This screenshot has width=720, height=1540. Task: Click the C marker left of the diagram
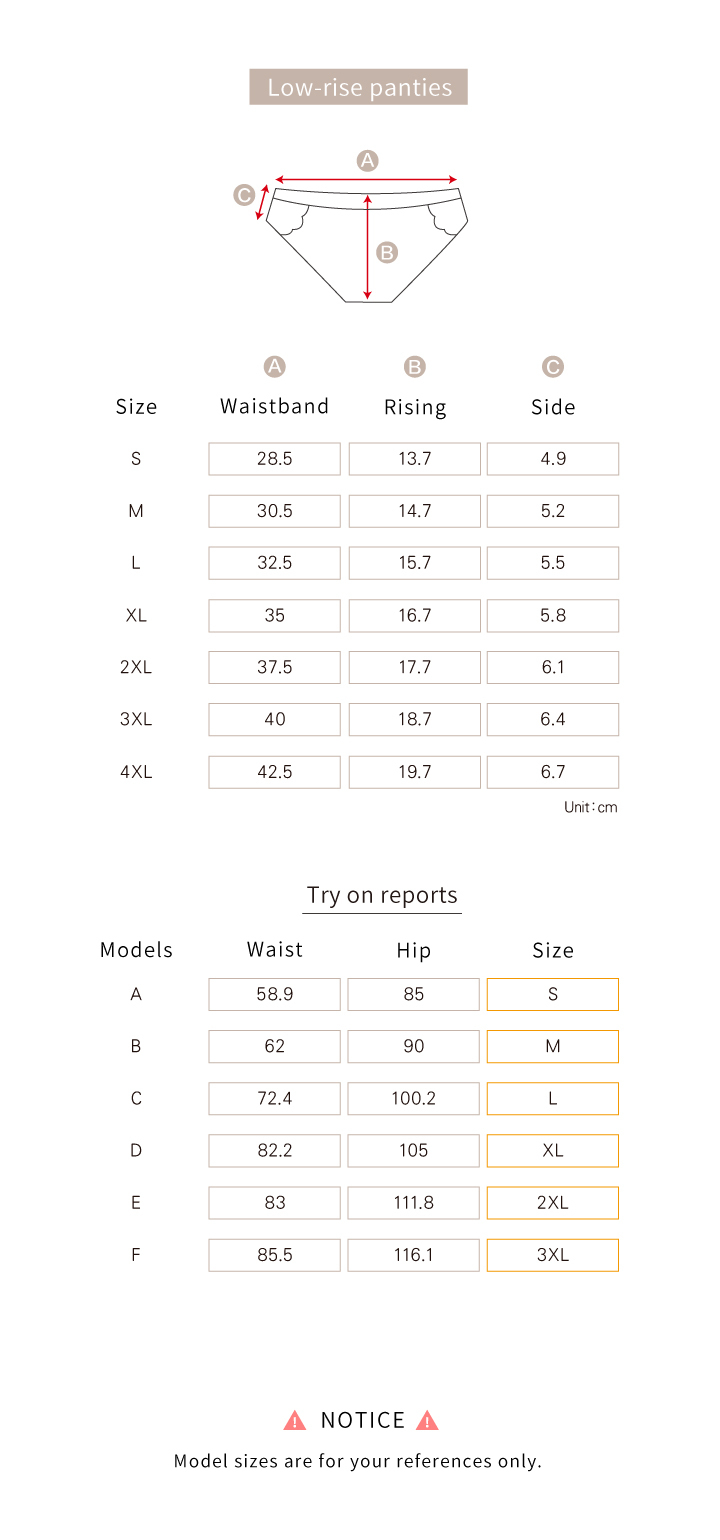(244, 195)
